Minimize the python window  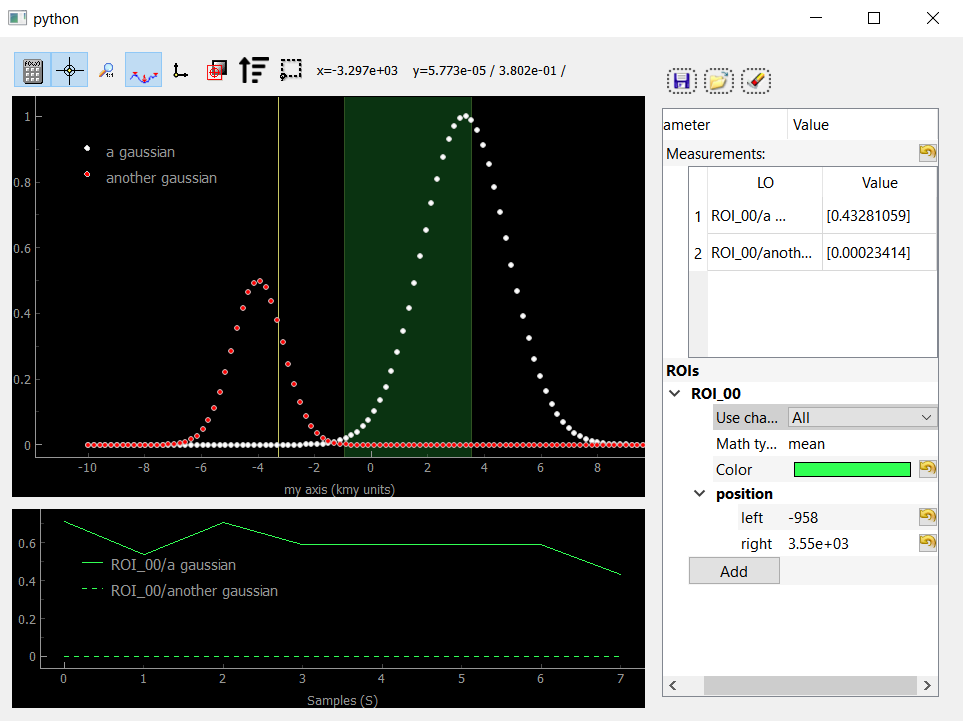pyautogui.click(x=816, y=18)
